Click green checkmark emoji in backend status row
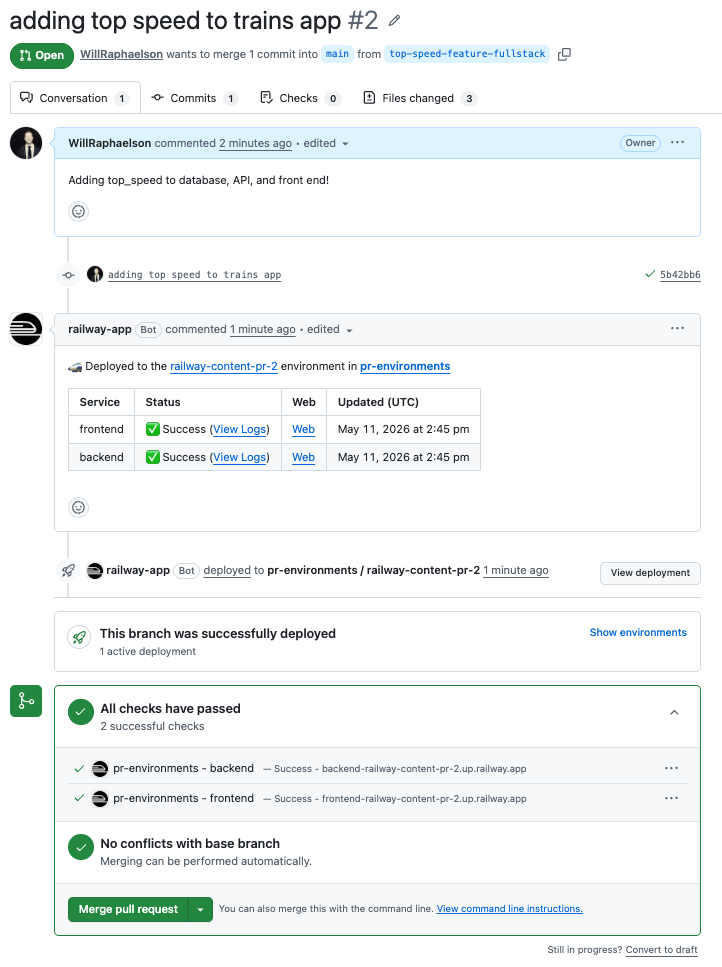Image resolution: width=722 pixels, height=967 pixels. point(152,457)
